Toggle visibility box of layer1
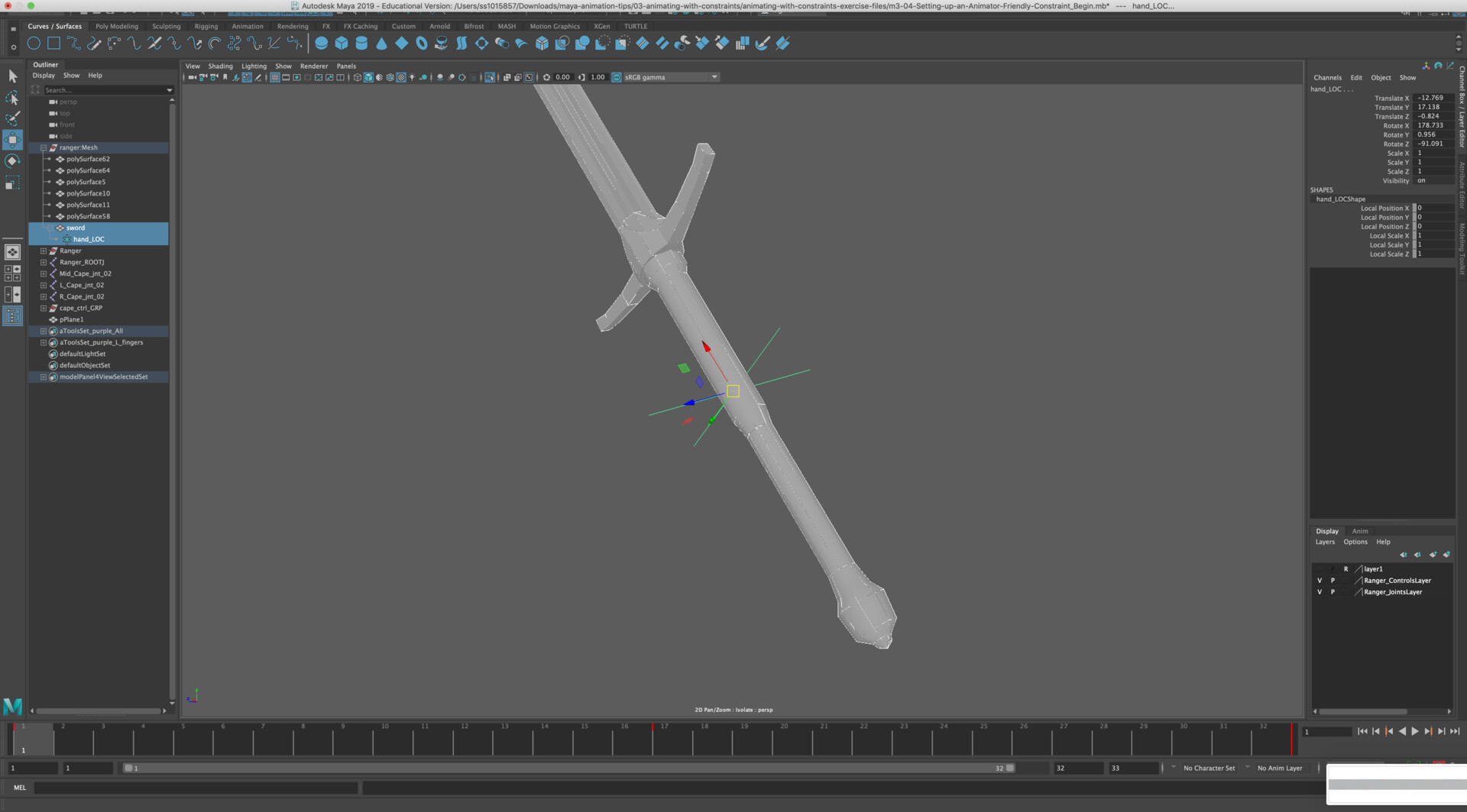The image size is (1467, 812). (1320, 569)
